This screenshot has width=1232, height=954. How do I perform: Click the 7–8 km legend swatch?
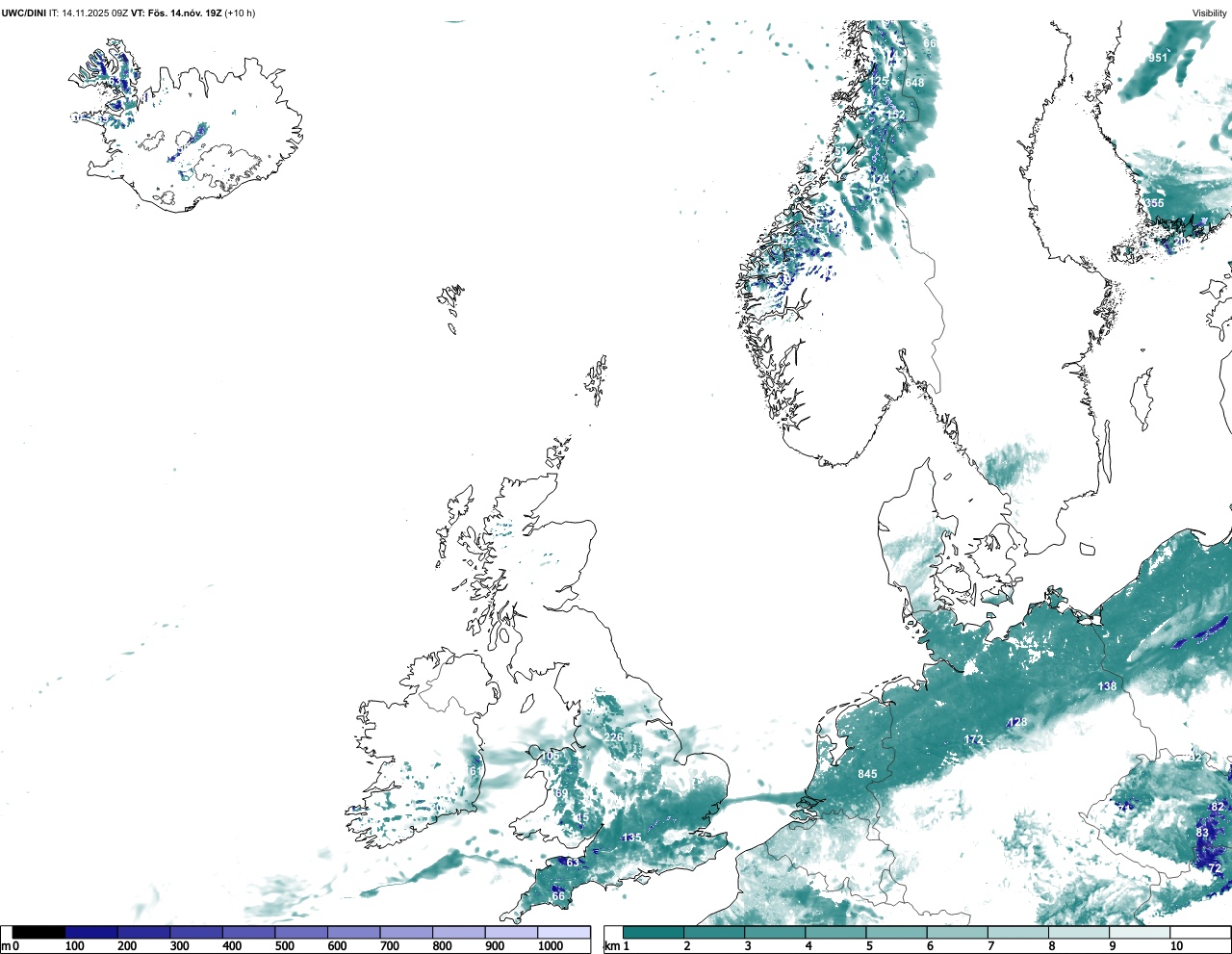coord(1017,932)
